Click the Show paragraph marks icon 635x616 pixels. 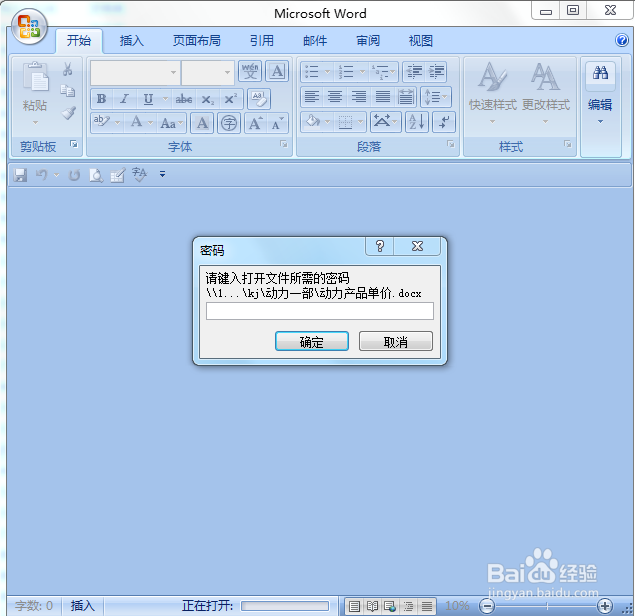click(x=444, y=122)
